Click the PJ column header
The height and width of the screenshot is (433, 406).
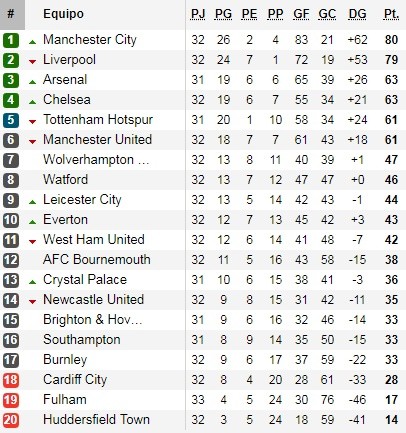pyautogui.click(x=198, y=14)
